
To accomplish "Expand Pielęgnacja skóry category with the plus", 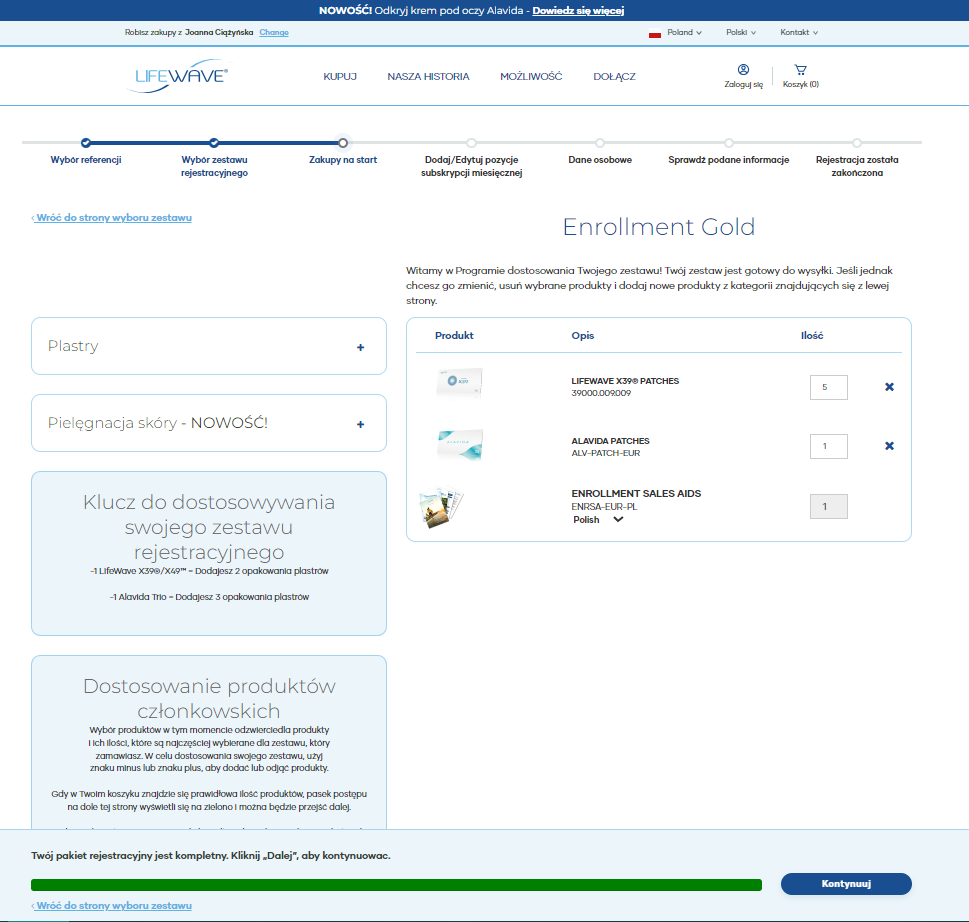I will coord(360,424).
